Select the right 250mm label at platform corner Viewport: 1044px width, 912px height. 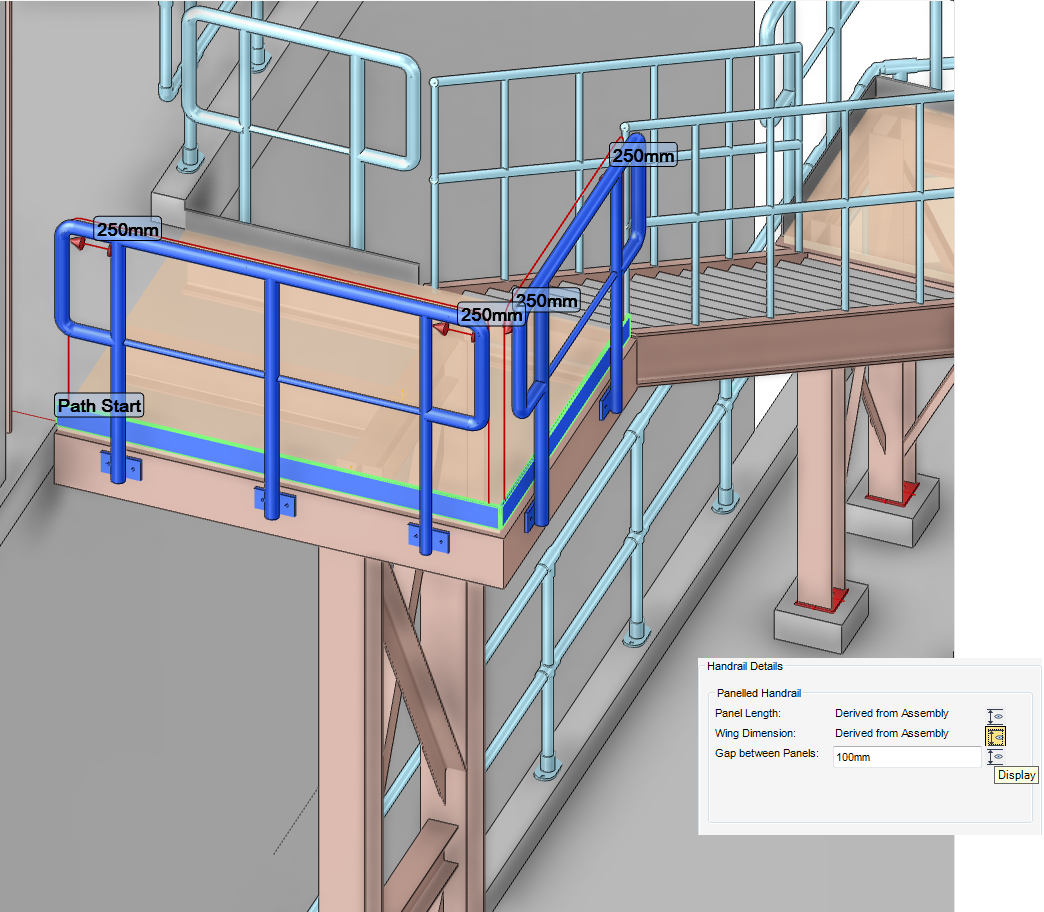click(x=546, y=300)
